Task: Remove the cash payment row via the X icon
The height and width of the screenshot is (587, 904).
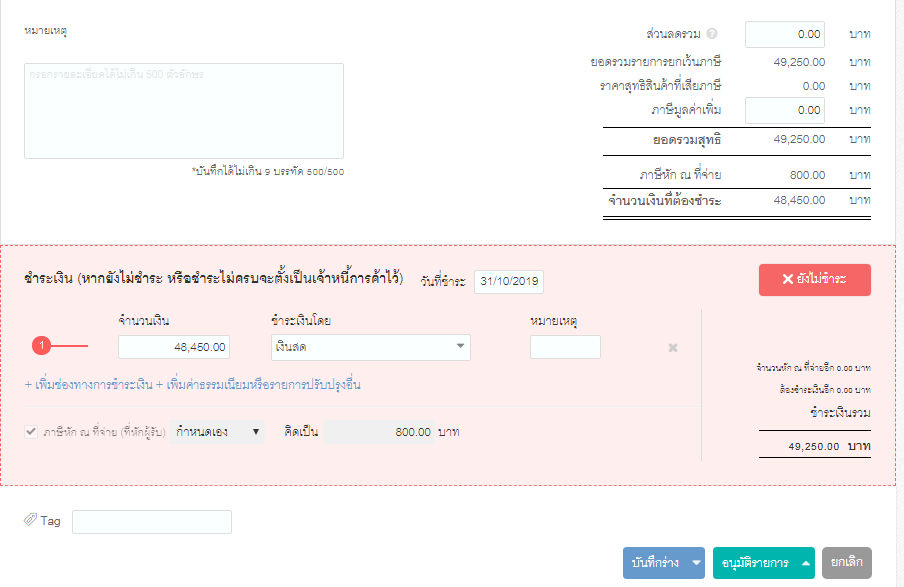Action: (x=672, y=347)
